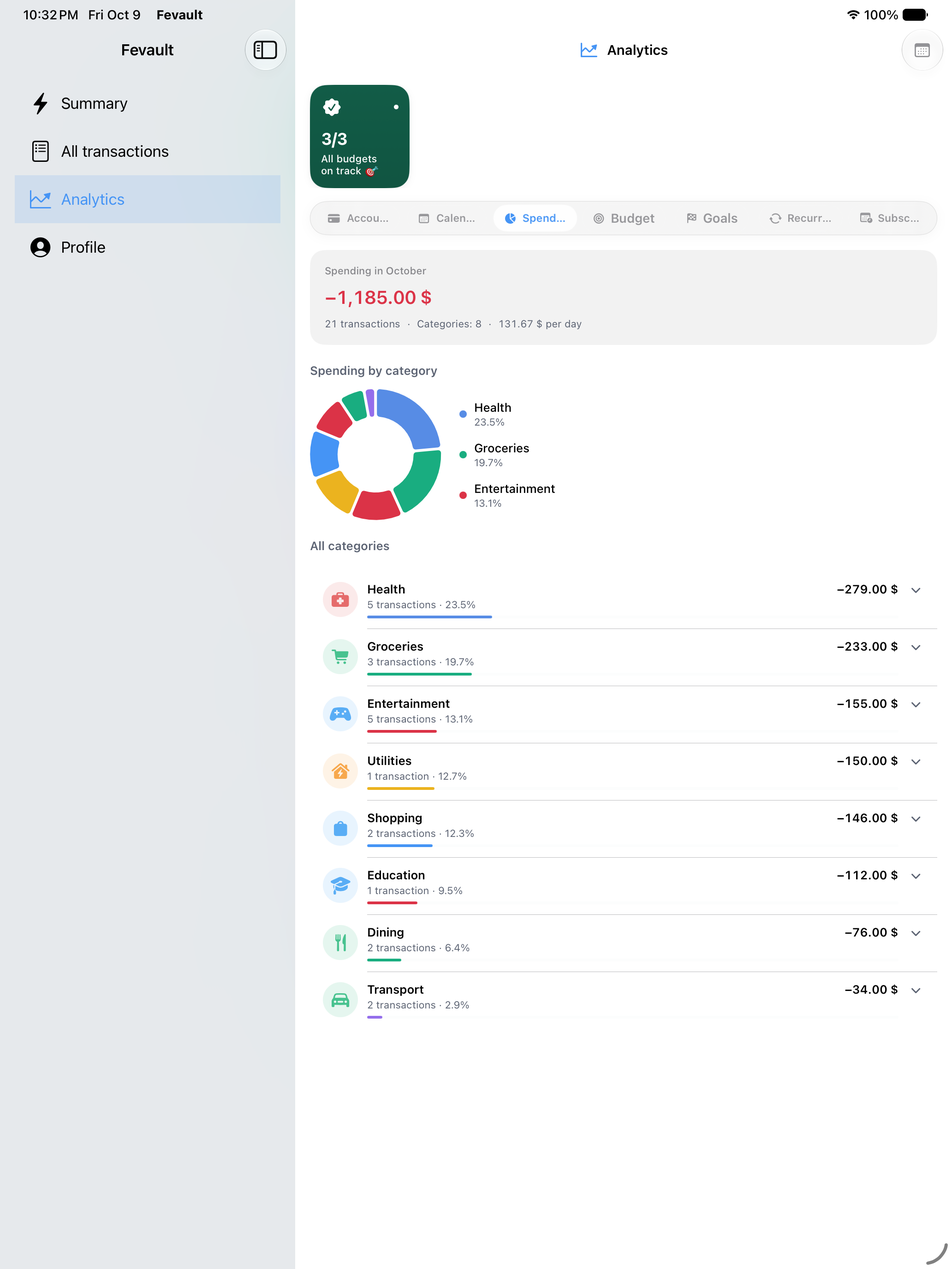Click the Health legend blue dot
Screen dimensions: 952x1269
(x=463, y=414)
